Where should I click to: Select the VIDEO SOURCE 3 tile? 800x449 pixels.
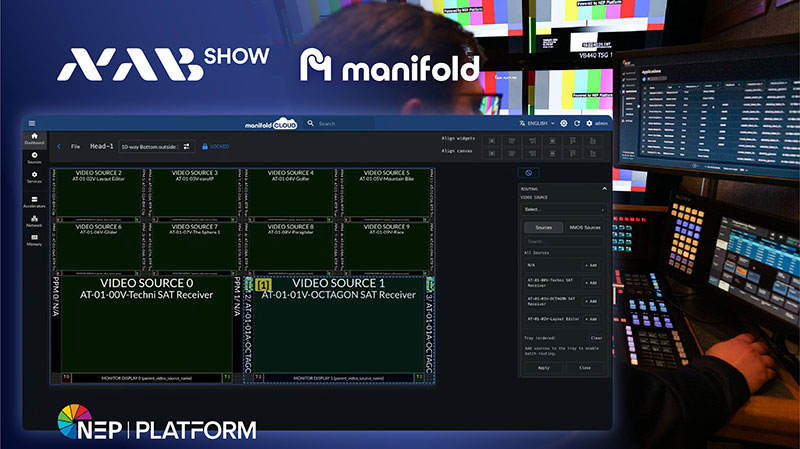point(194,194)
